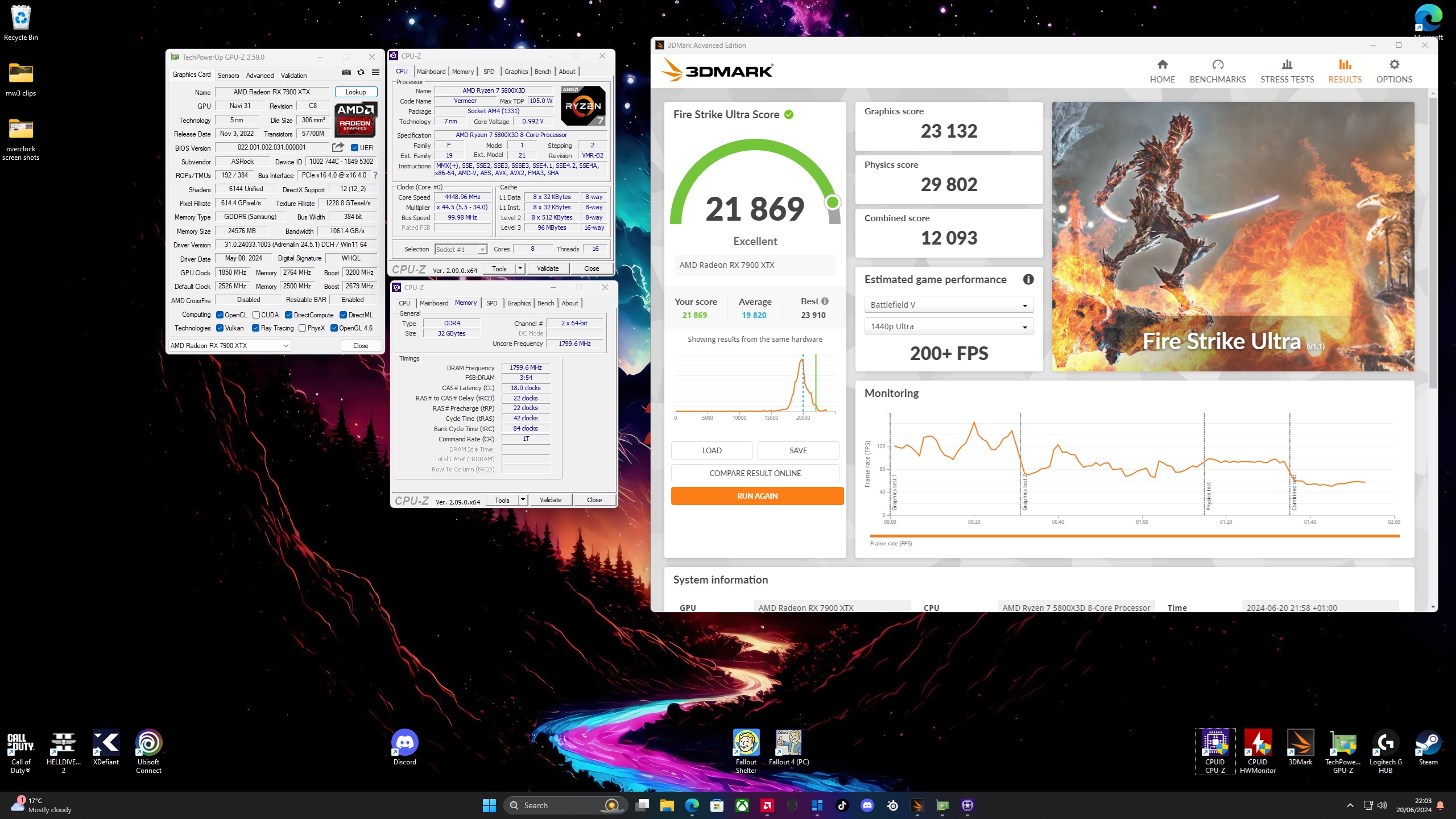Toggle the CUDA checkbox
Screen dimensions: 1456x819
(x=257, y=315)
